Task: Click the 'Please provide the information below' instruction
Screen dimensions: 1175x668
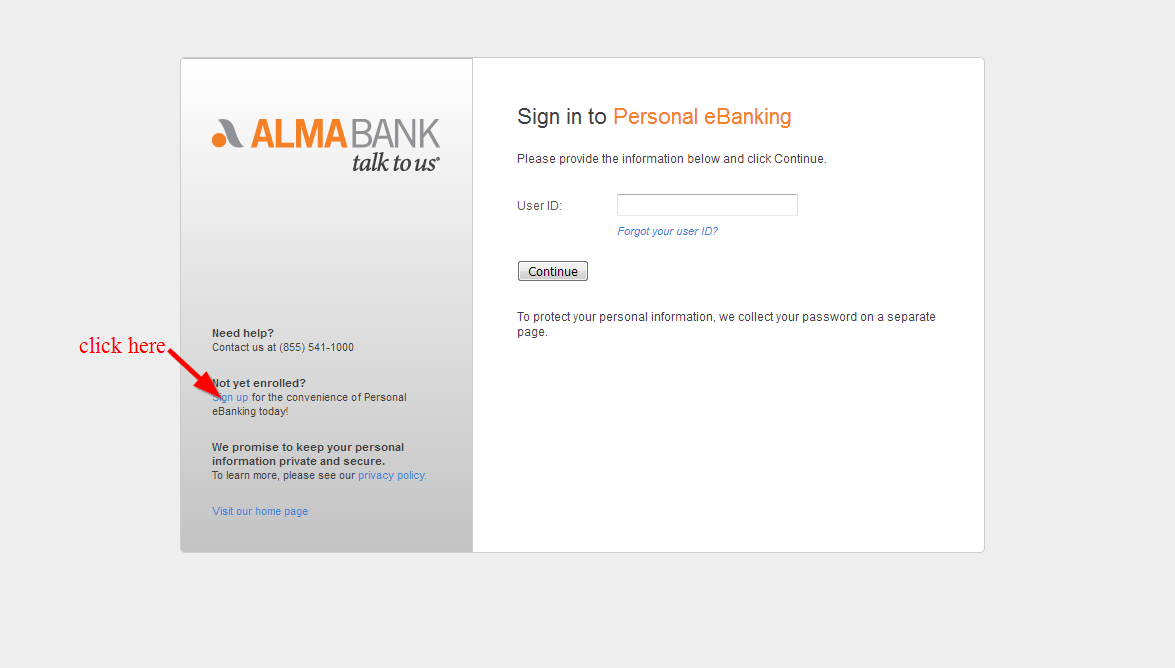Action: 671,159
